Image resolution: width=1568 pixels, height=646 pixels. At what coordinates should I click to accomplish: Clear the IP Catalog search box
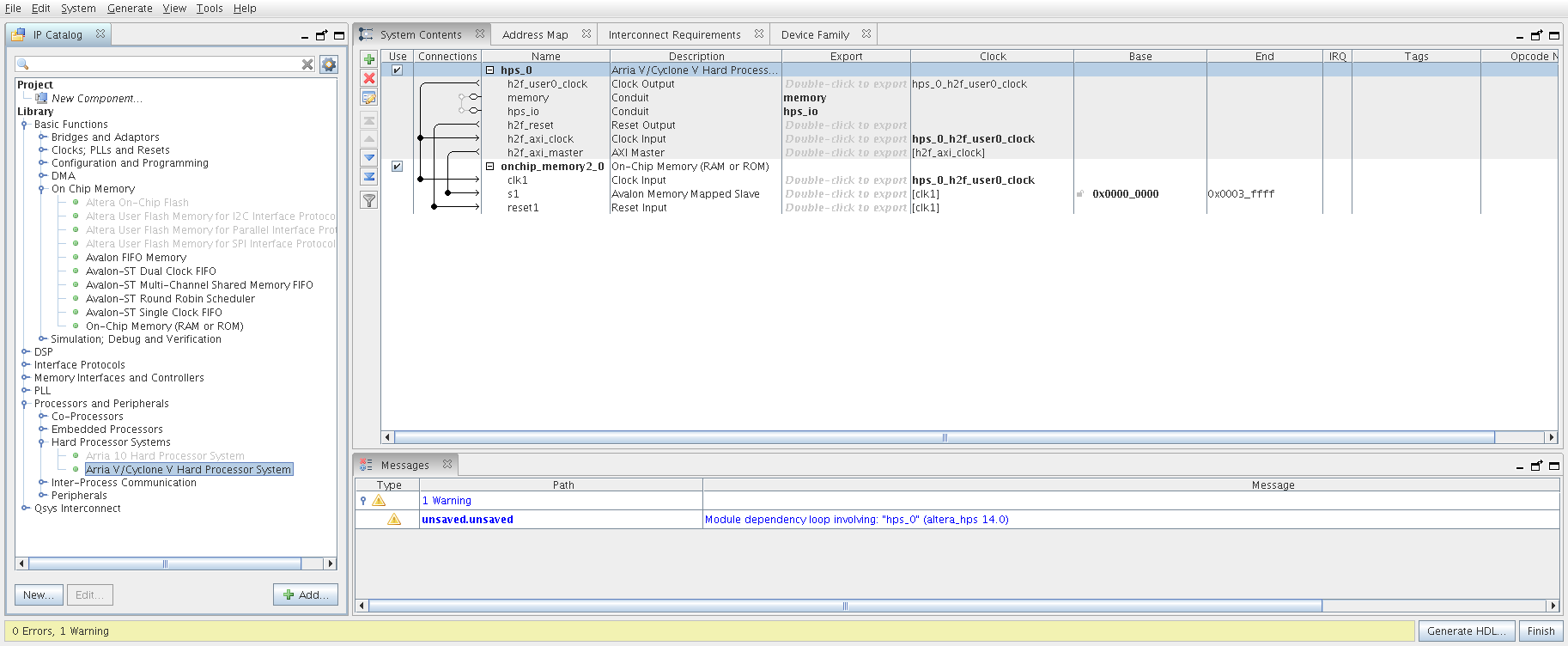tap(307, 64)
